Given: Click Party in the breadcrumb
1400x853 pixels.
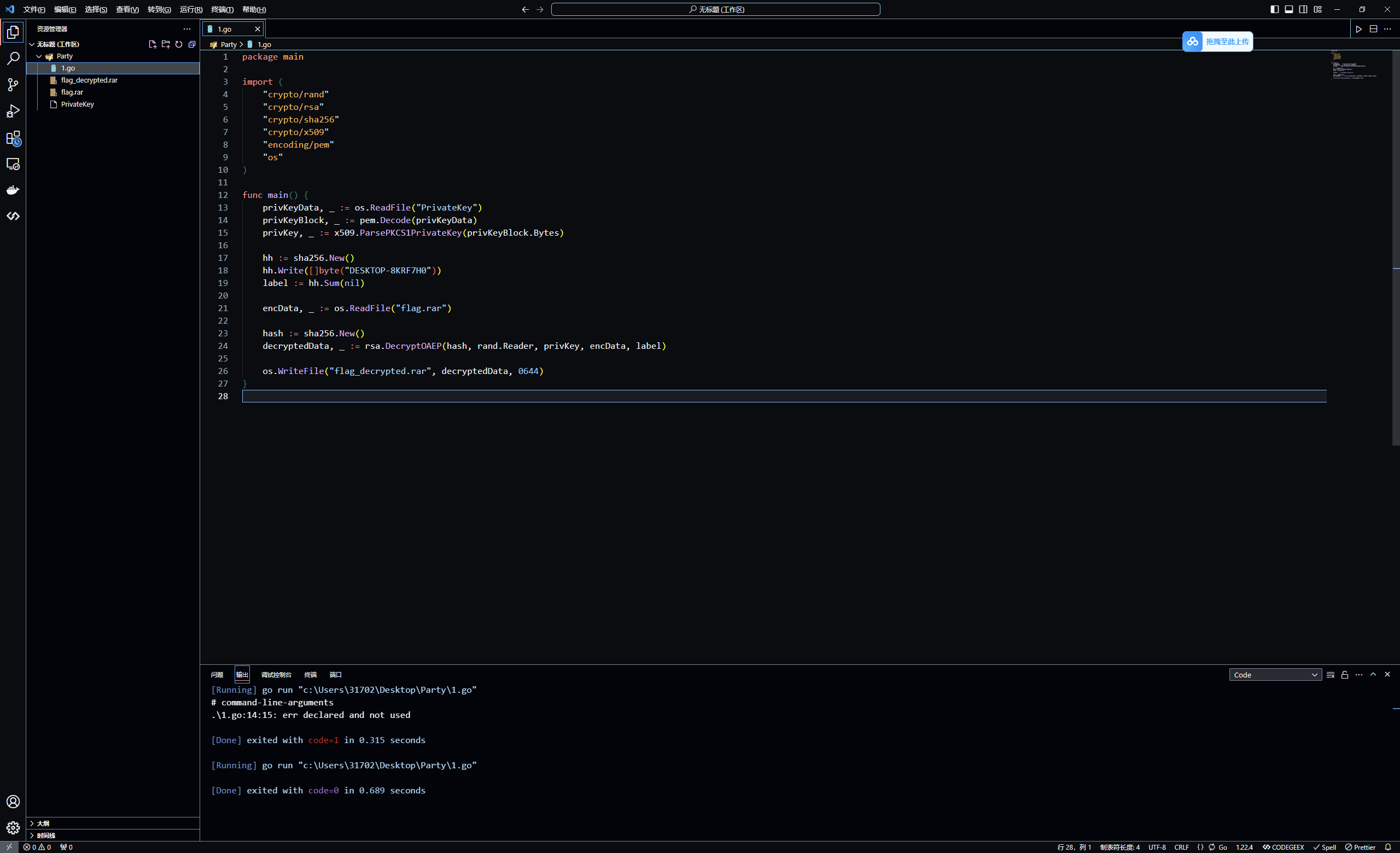Looking at the screenshot, I should 229,44.
